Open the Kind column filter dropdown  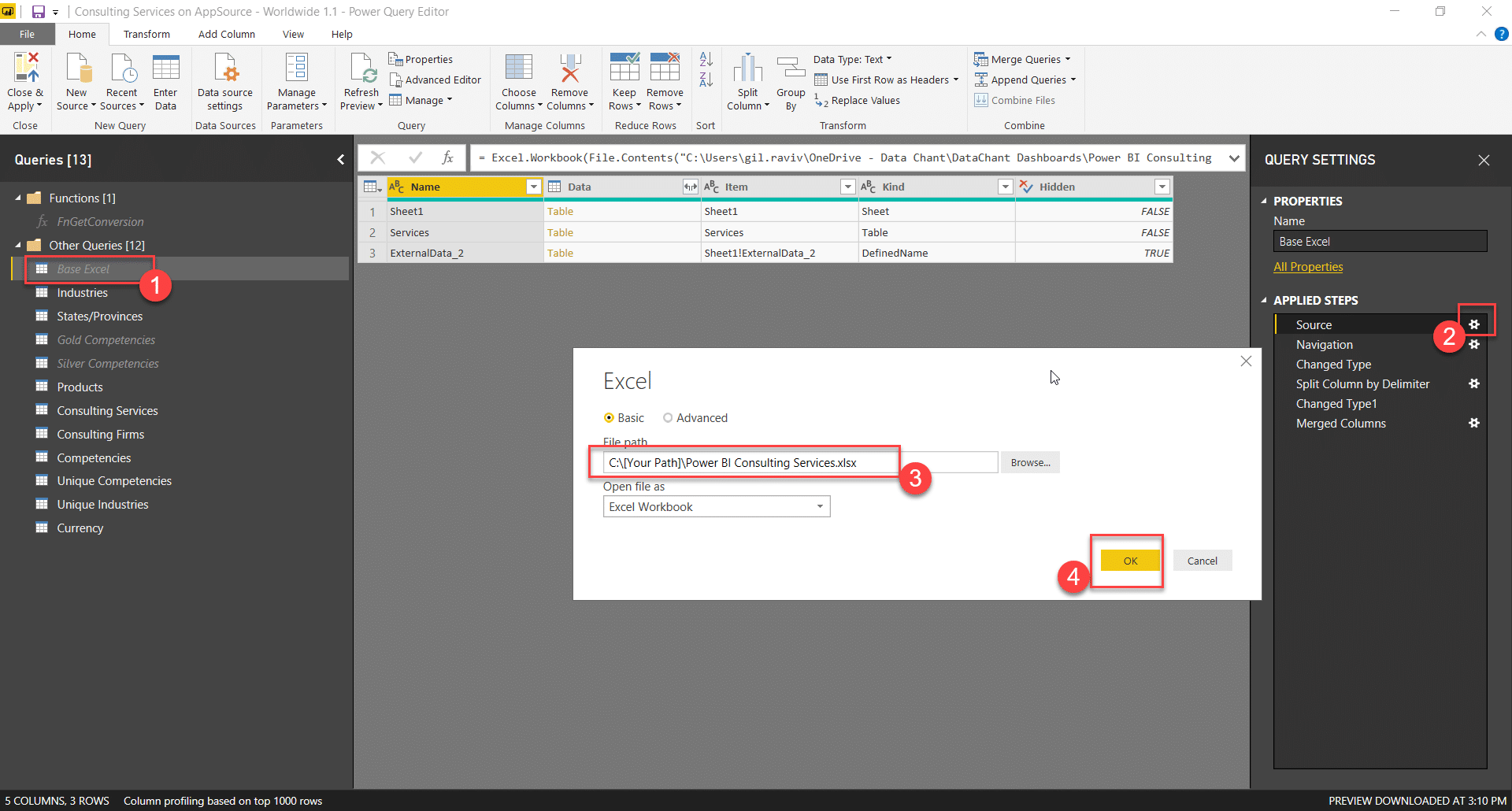1005,187
